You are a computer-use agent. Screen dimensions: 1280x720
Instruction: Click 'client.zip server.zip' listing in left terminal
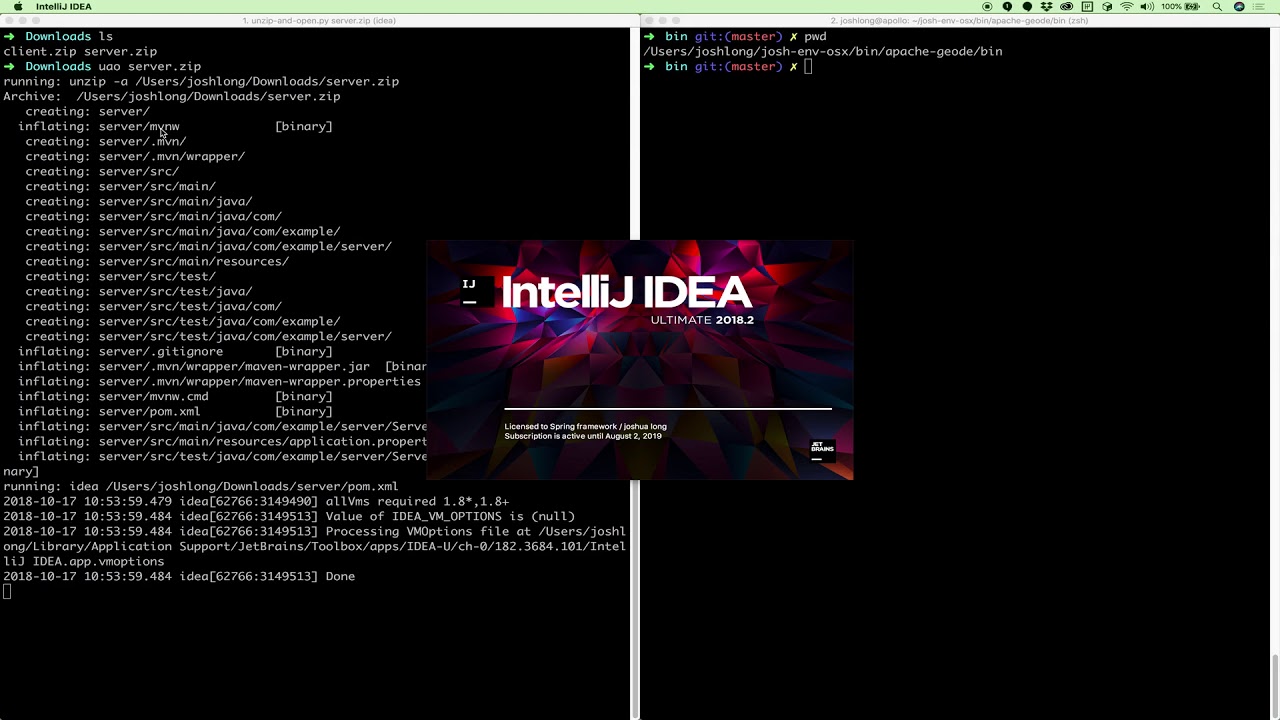(80, 52)
